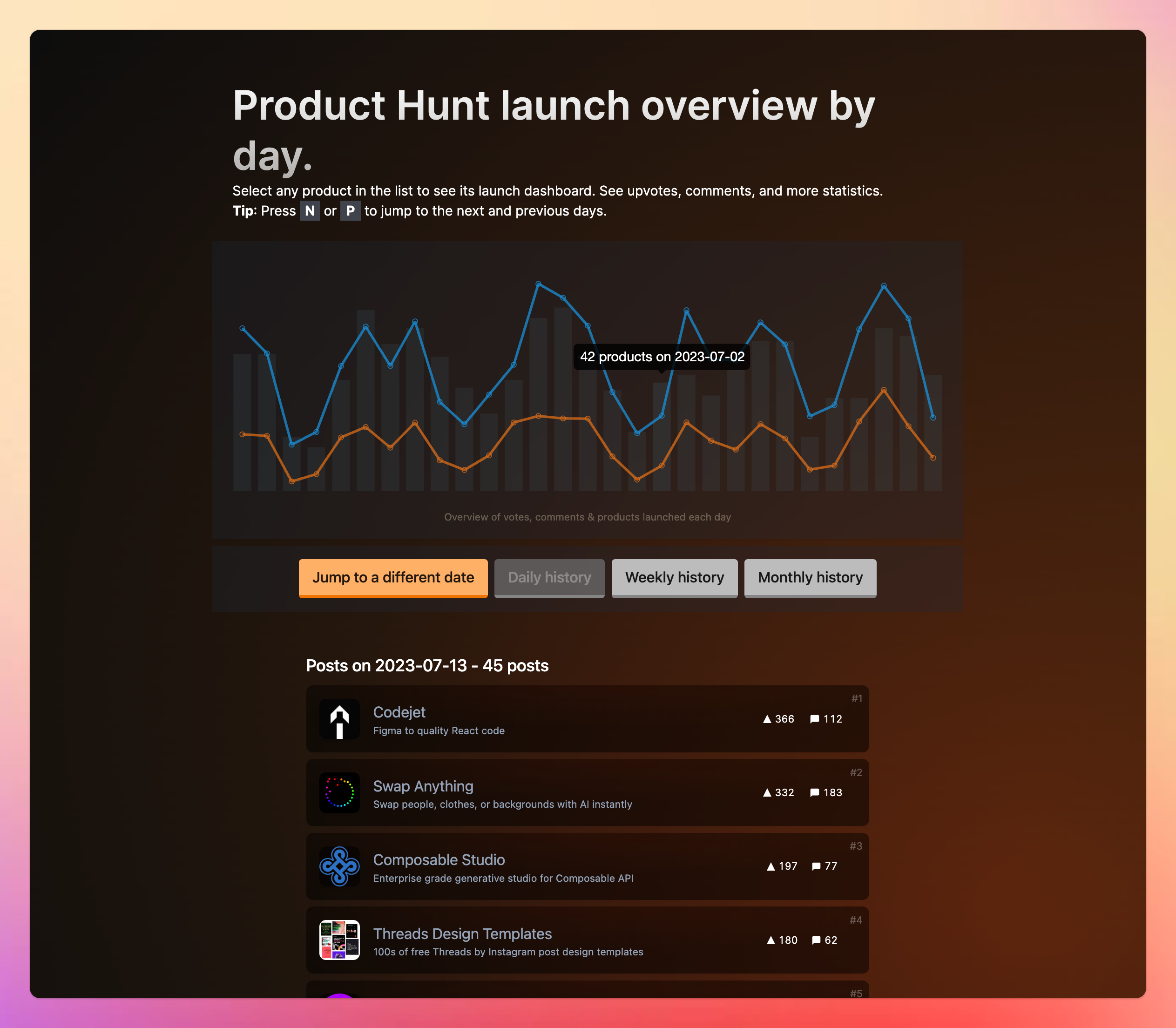Click Jump to a different date button
Screen dimensions: 1176x1028
tap(393, 578)
